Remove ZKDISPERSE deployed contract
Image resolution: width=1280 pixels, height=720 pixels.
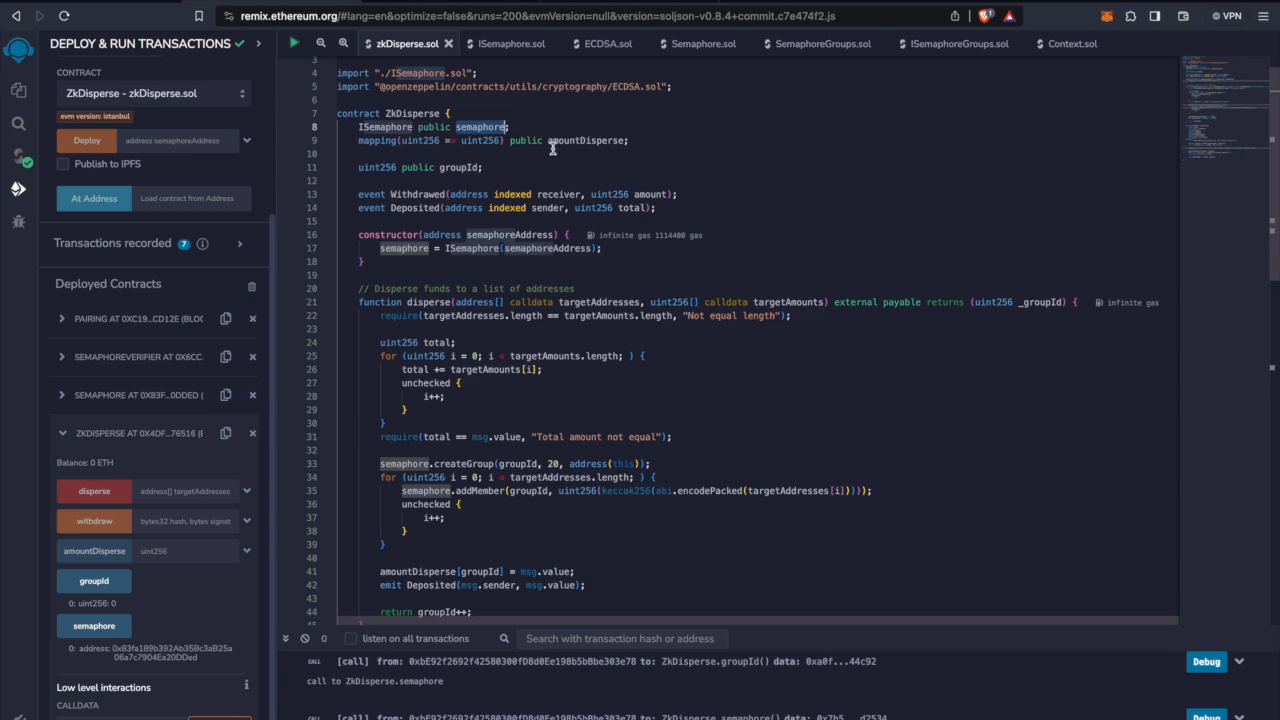pos(252,433)
